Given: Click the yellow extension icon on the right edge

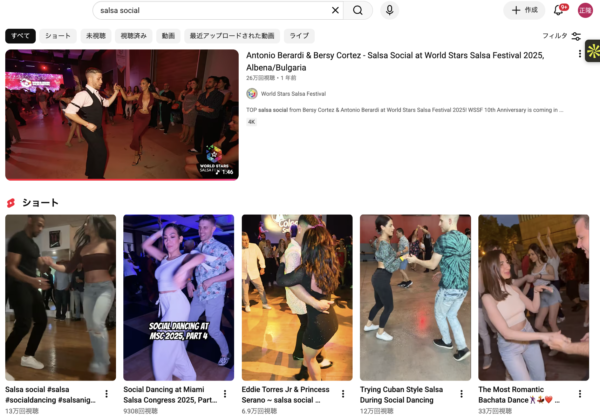Looking at the screenshot, I should pos(593,51).
